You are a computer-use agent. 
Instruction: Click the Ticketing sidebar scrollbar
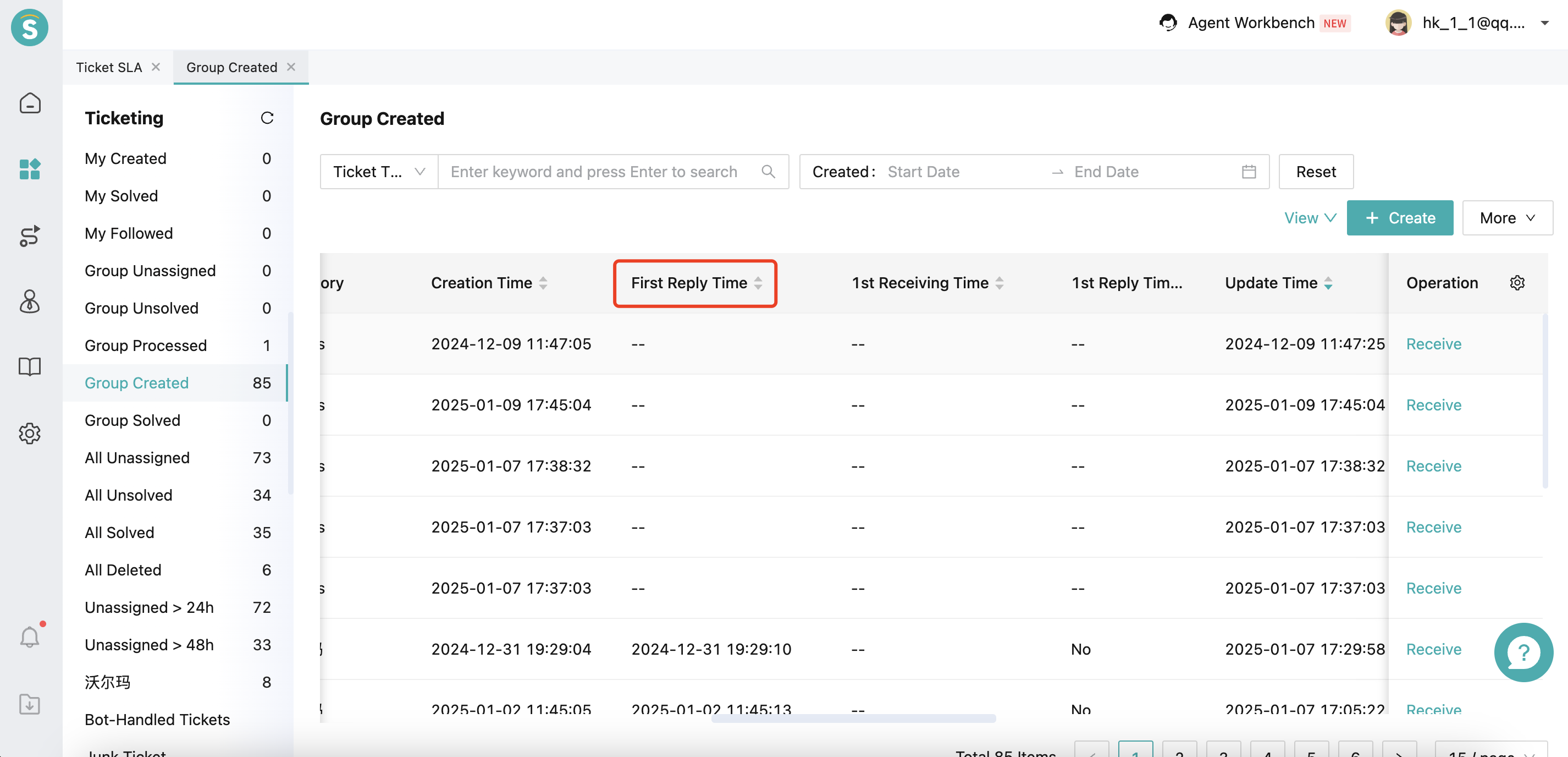(290, 403)
